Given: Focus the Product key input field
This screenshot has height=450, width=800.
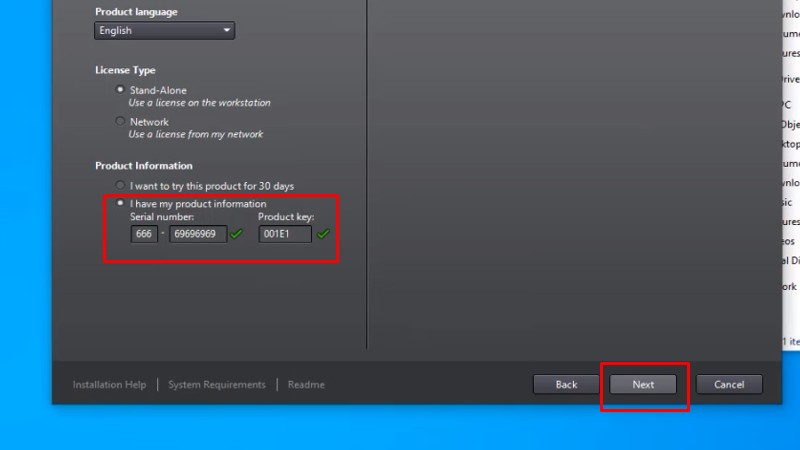Looking at the screenshot, I should [284, 234].
